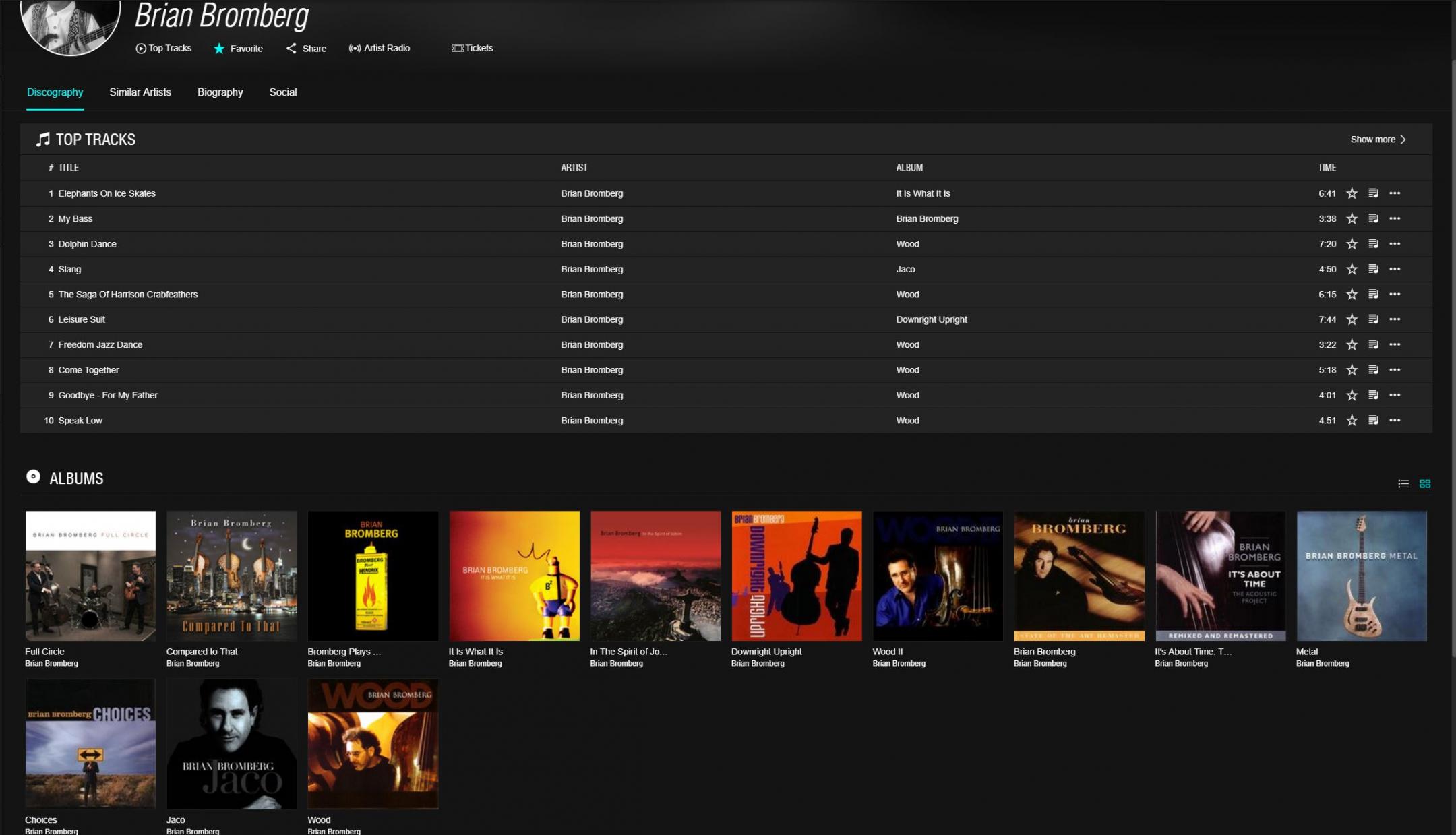This screenshot has width=1456, height=835.
Task: Open Jaco album link in Slang row
Action: (x=905, y=269)
